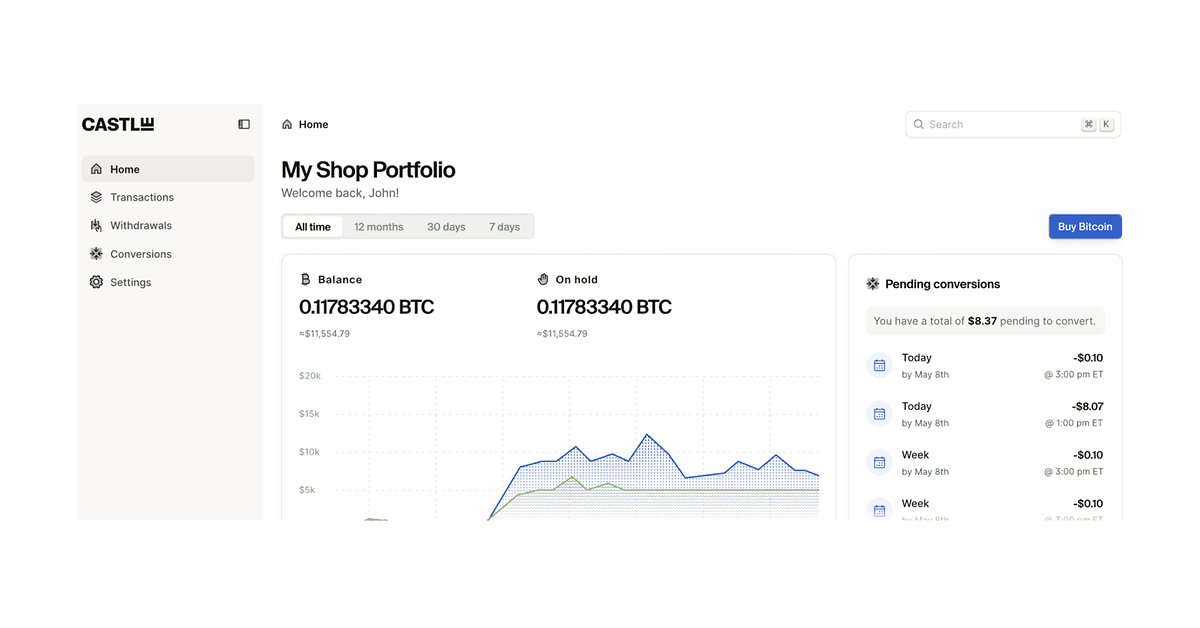Screen dimensions: 1200x628
Task: Click the K shortcut key badge
Action: 1106,124
